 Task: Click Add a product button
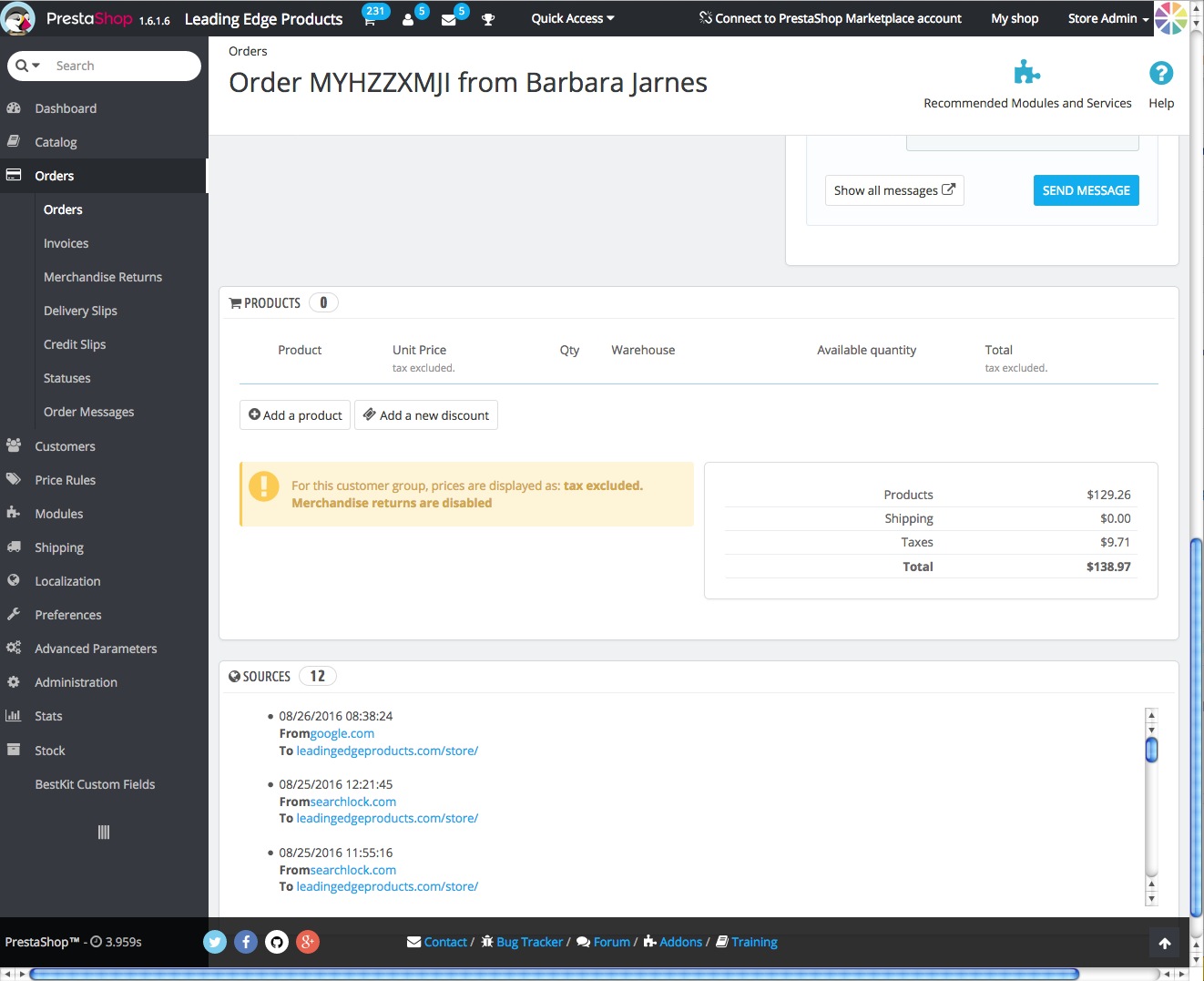click(295, 415)
